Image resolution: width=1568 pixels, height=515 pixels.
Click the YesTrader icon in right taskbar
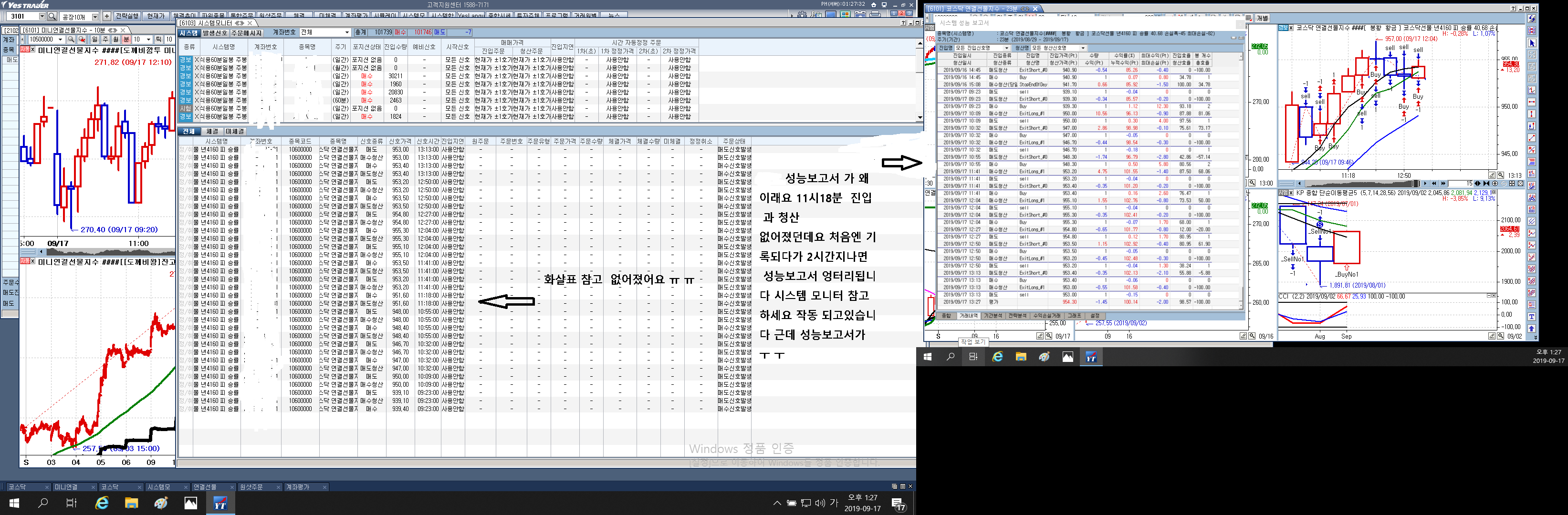click(1091, 357)
